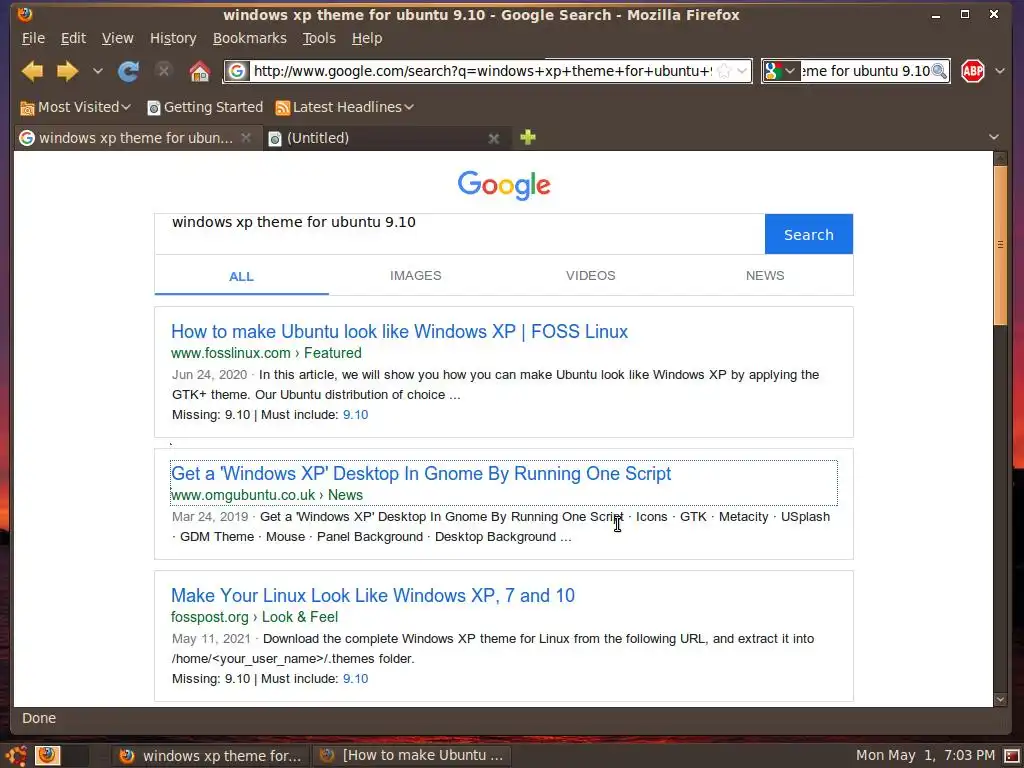The width and height of the screenshot is (1024, 768).
Task: Select the VIDEOS results tab
Action: 590,276
